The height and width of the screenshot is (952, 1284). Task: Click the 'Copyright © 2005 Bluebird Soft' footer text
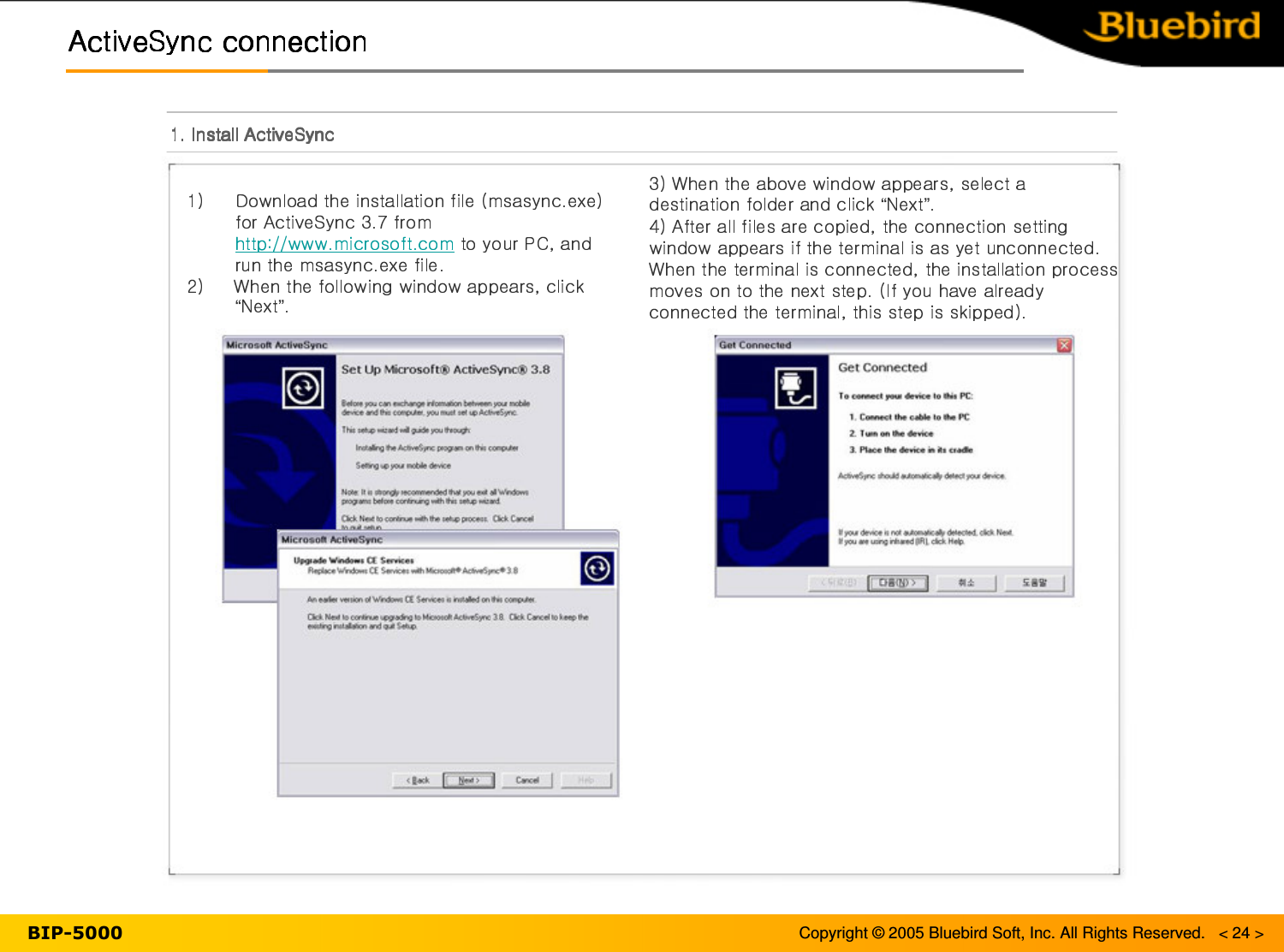point(1002,933)
